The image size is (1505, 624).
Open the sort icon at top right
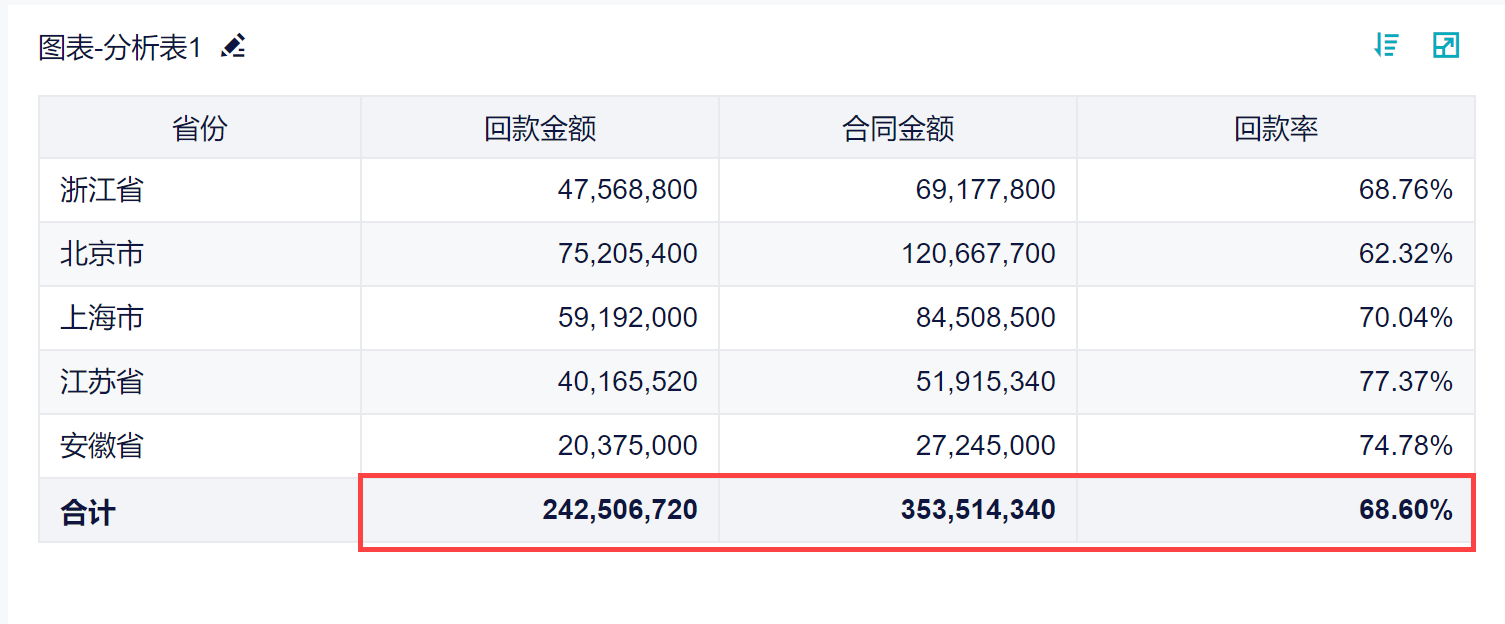(x=1386, y=45)
